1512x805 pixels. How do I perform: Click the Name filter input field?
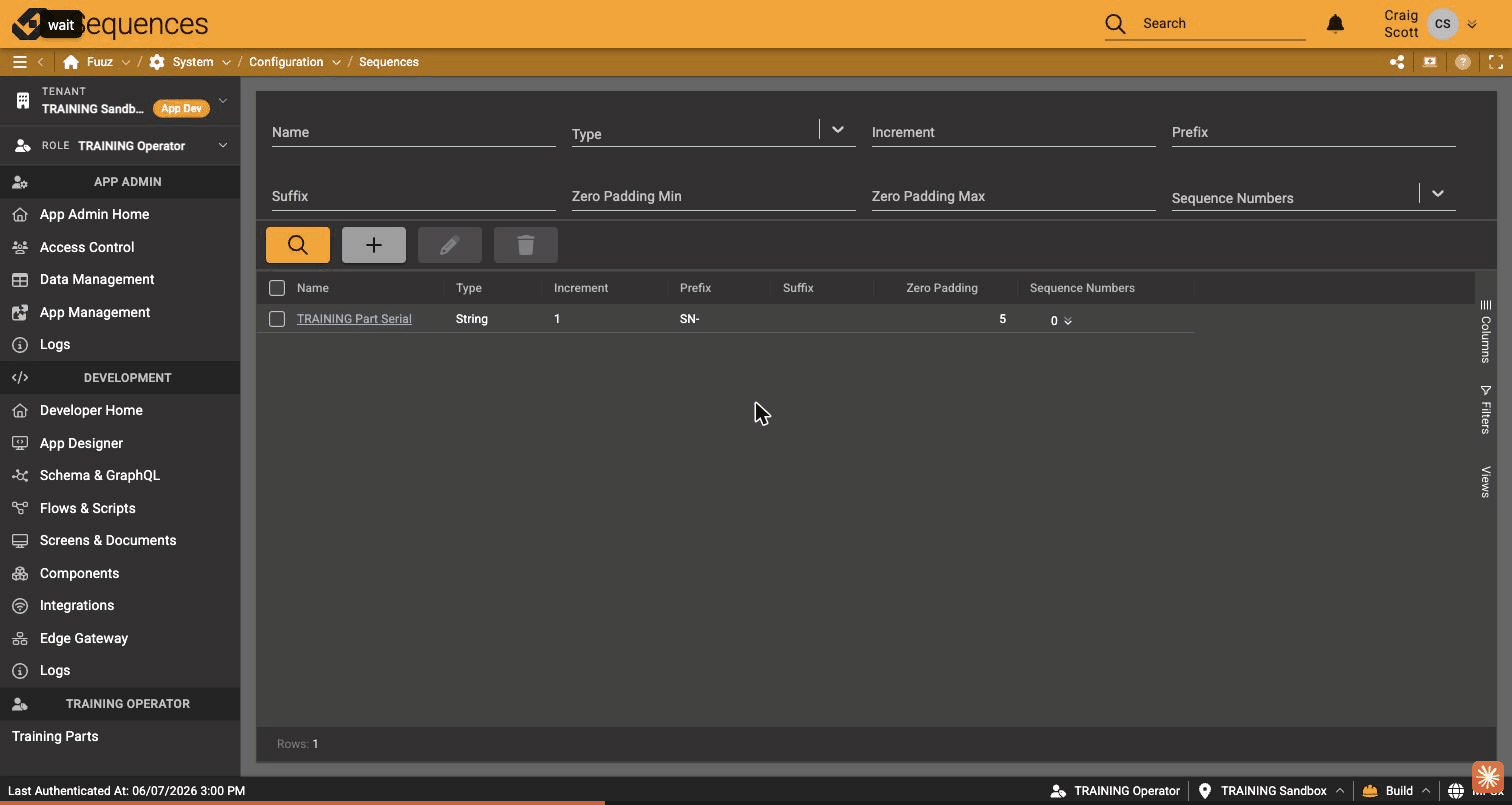pyautogui.click(x=414, y=132)
